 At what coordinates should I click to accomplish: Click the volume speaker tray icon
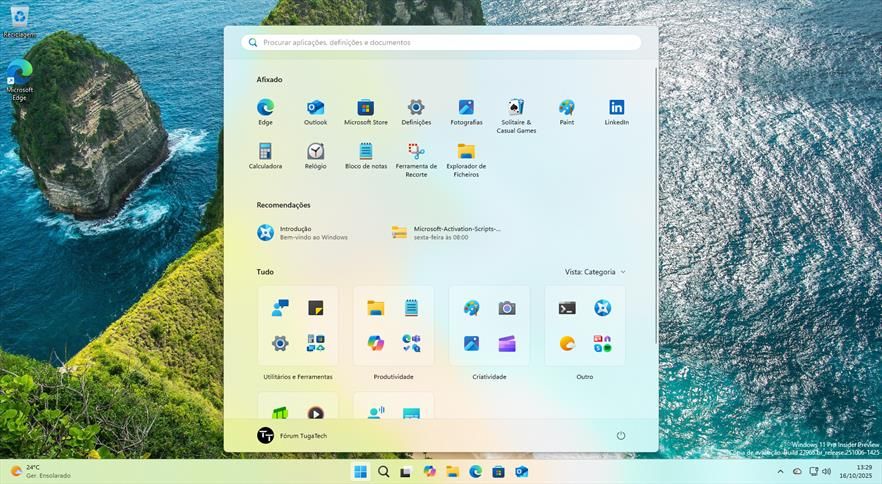(x=826, y=472)
